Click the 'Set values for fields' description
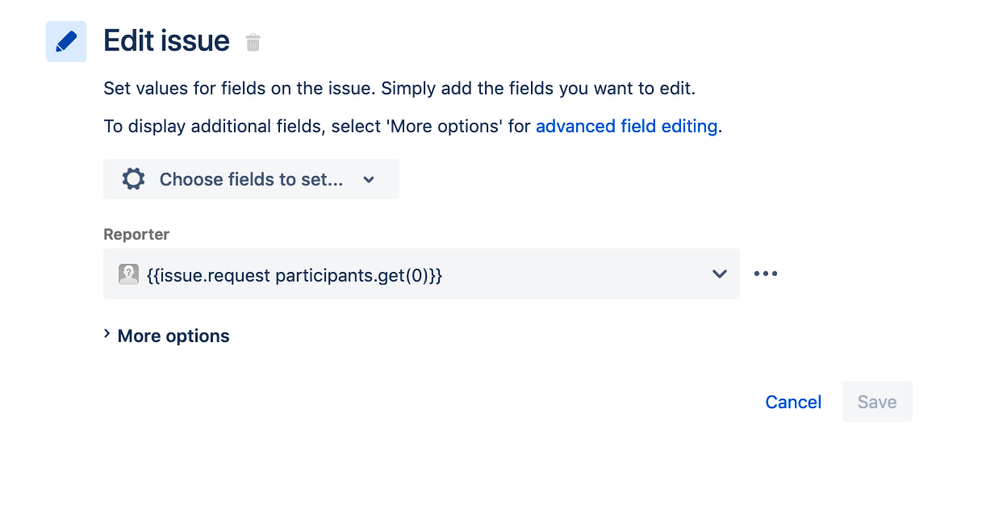 (x=399, y=88)
